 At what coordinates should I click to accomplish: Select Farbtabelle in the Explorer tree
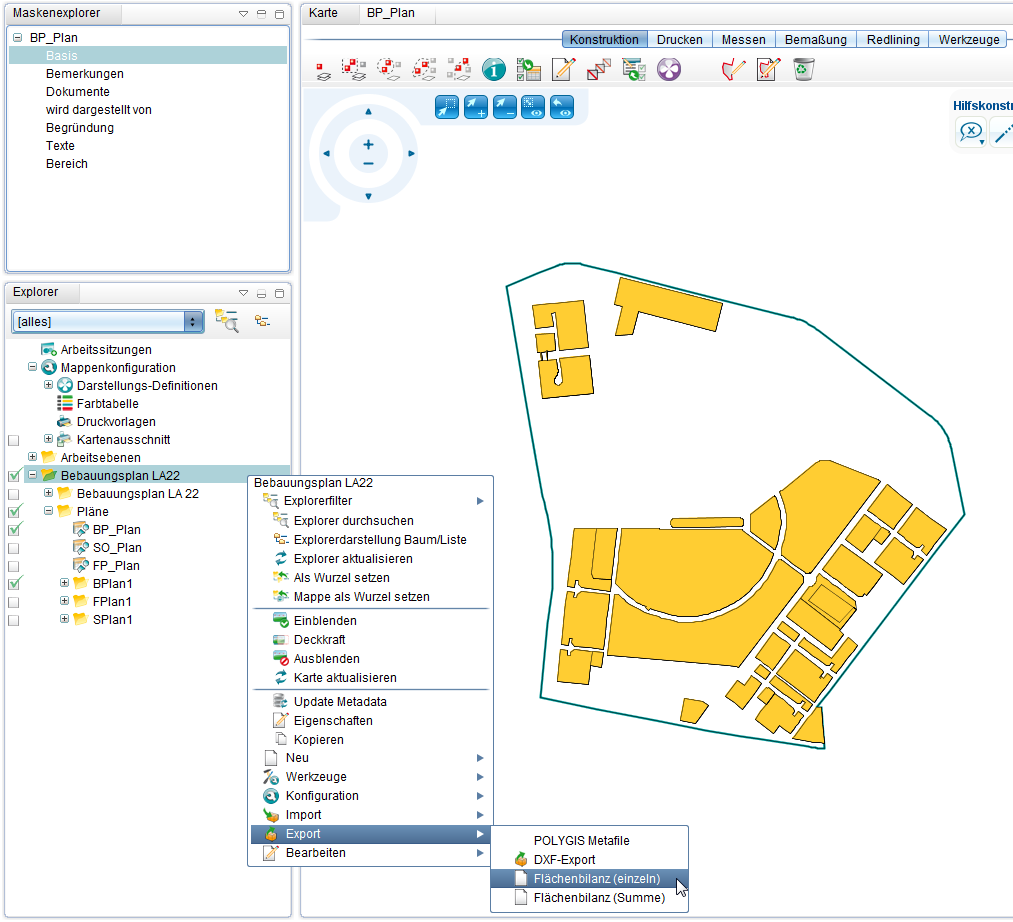[107, 404]
